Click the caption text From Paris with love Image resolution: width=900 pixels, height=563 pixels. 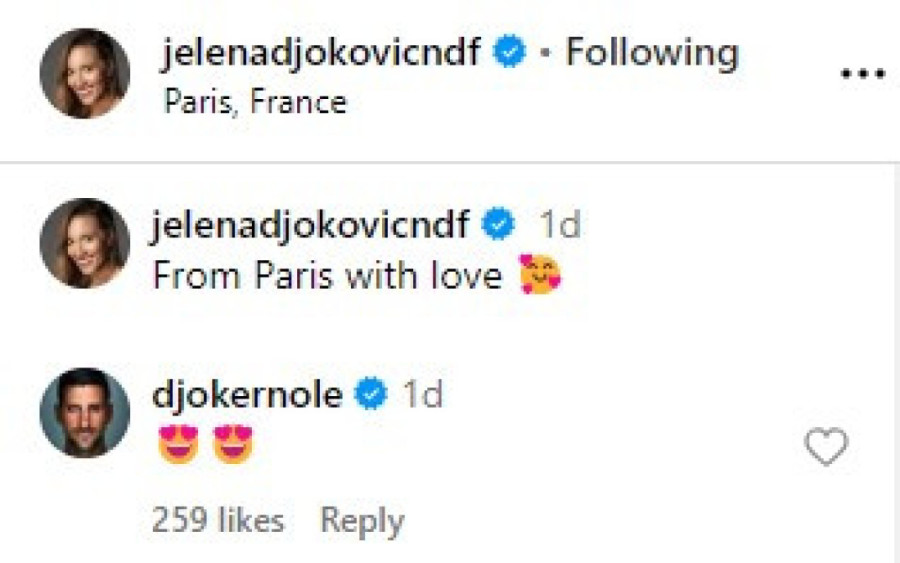pyautogui.click(x=327, y=276)
